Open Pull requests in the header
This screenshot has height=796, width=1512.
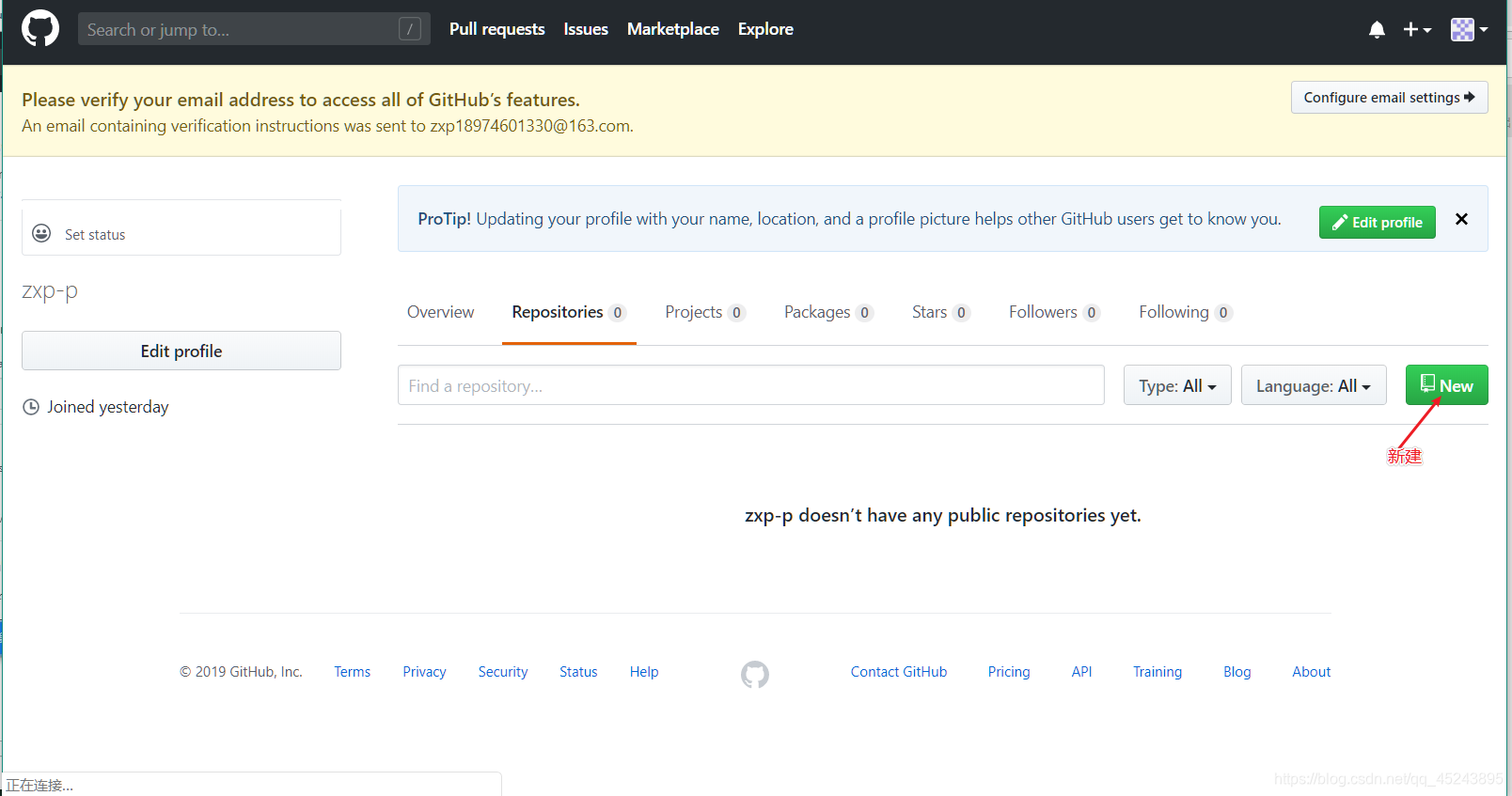click(x=496, y=29)
